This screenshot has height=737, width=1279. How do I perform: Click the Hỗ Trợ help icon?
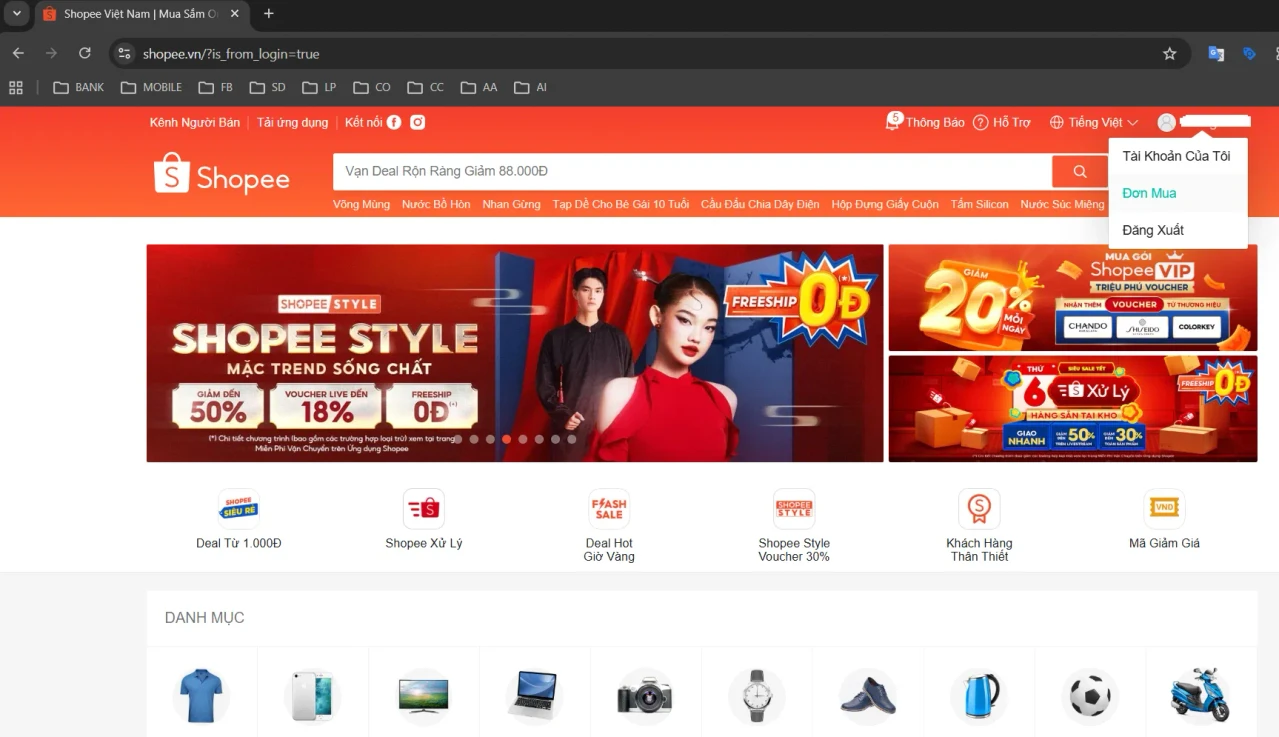coord(980,122)
